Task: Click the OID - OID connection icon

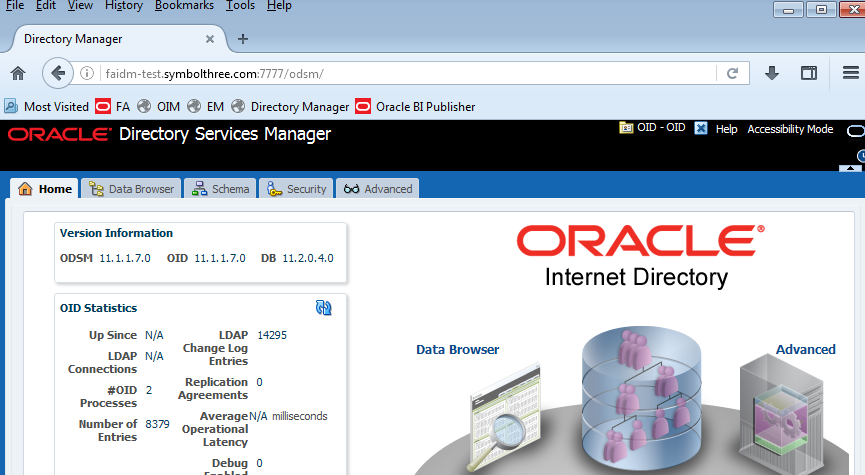Action: tap(626, 129)
